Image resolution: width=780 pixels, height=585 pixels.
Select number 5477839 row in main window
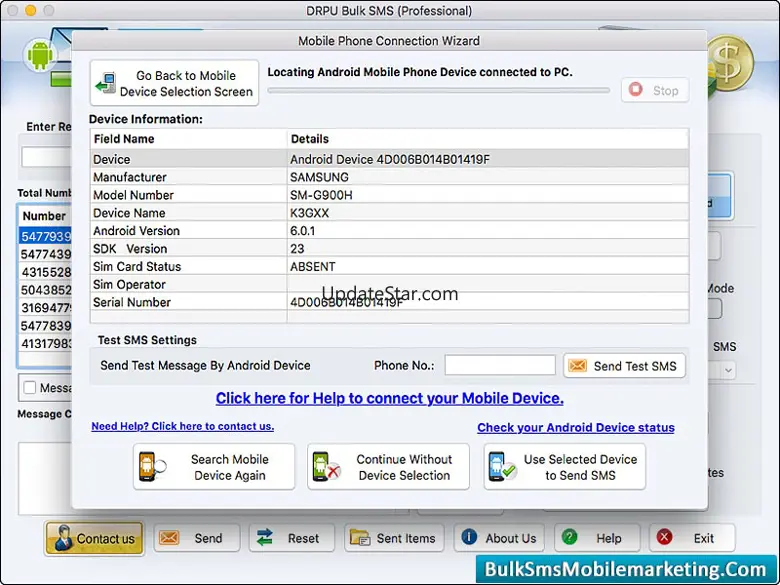45,326
